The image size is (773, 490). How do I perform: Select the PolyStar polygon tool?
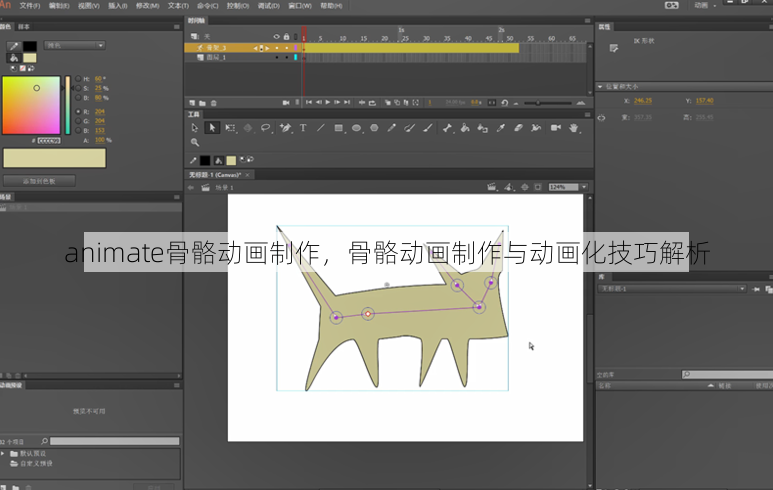[x=374, y=128]
